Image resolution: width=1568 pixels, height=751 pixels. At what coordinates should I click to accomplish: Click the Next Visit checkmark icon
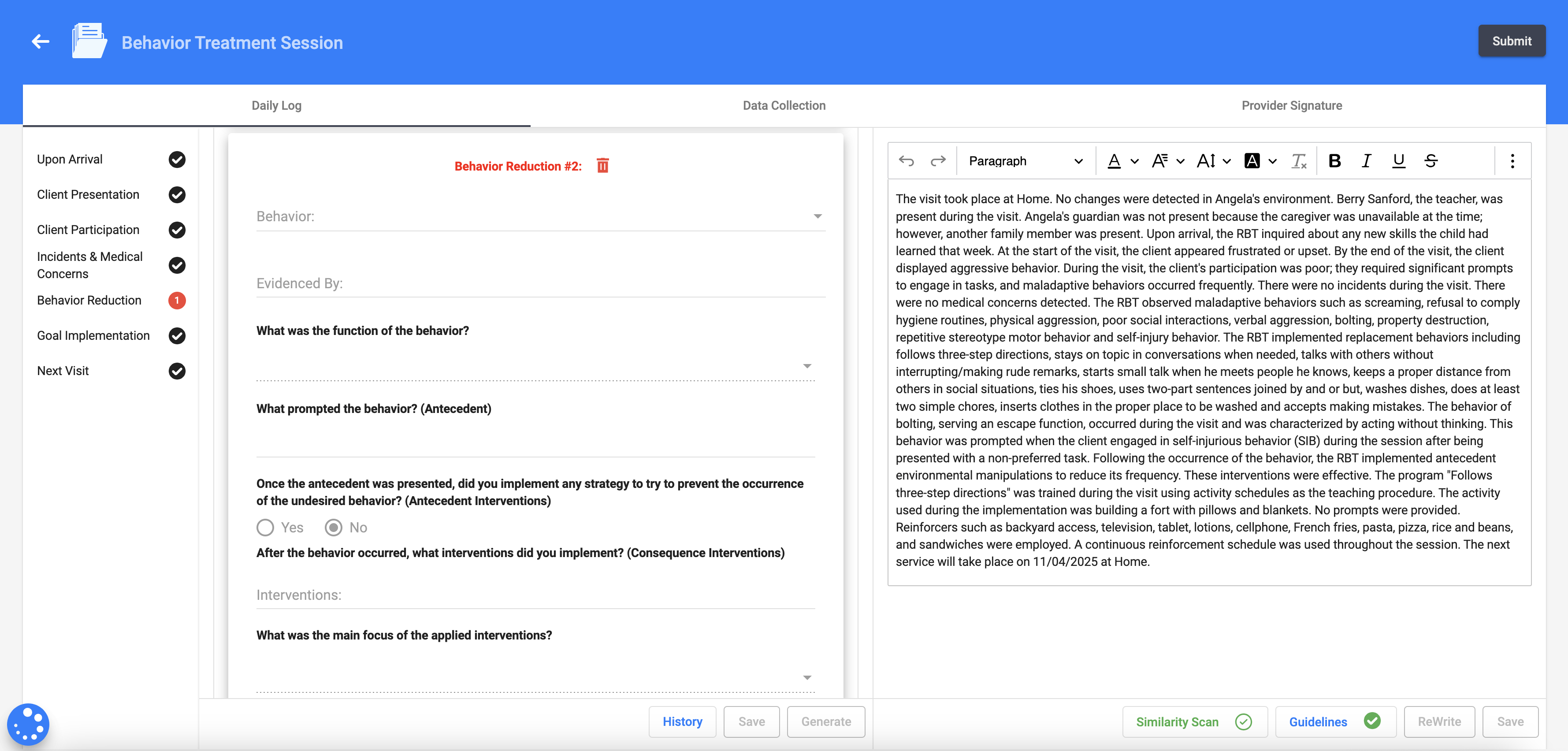point(177,371)
